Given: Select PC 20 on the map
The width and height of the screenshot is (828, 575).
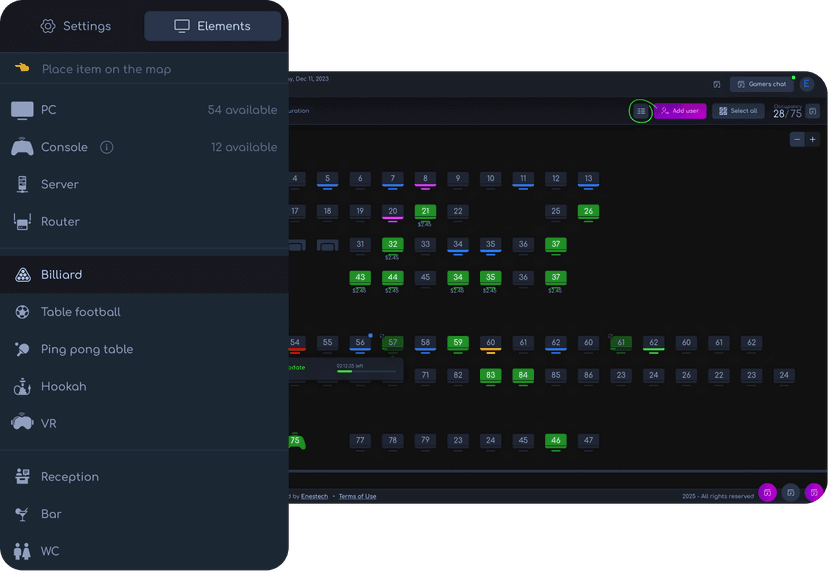Looking at the screenshot, I should (x=392, y=212).
